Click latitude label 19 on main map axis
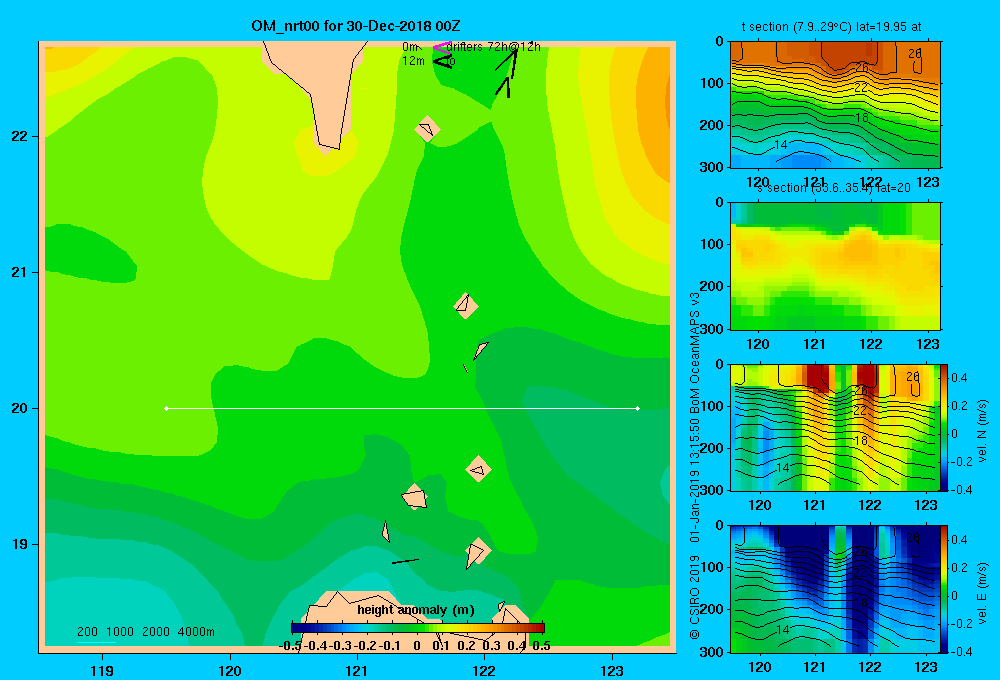1000x680 pixels. click(x=20, y=544)
